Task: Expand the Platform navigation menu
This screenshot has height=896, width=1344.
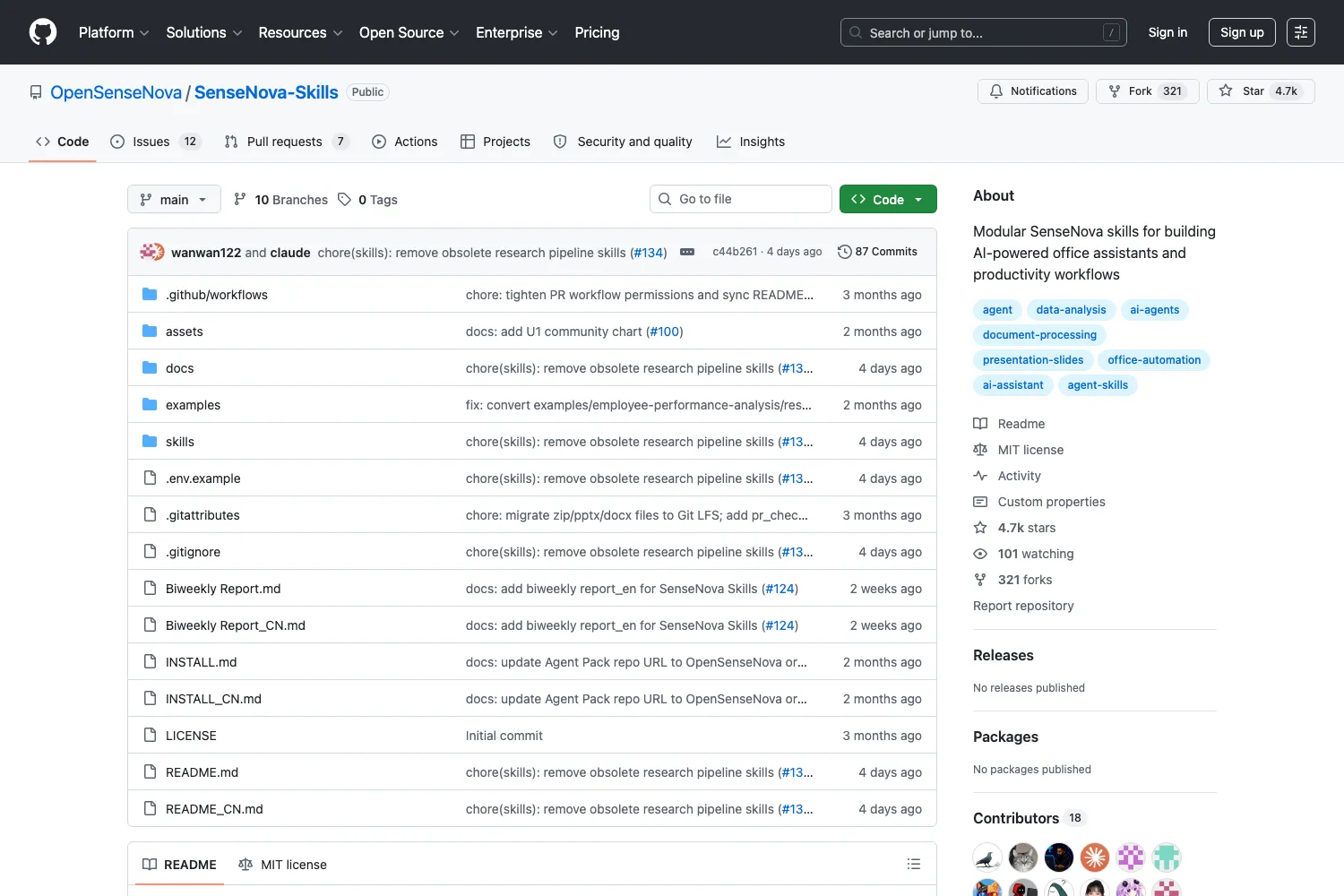Action: point(114,32)
